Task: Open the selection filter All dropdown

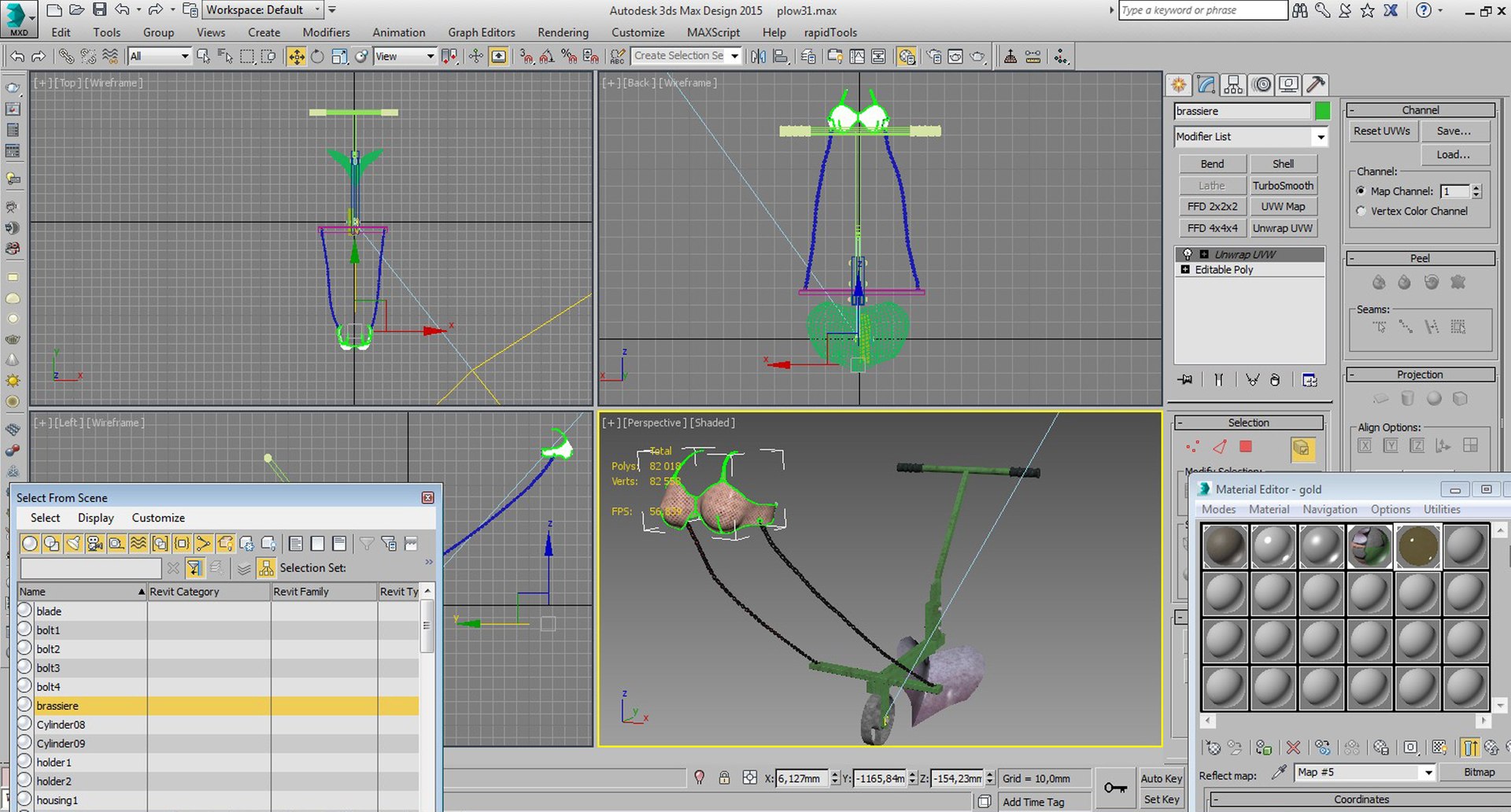Action: point(160,57)
